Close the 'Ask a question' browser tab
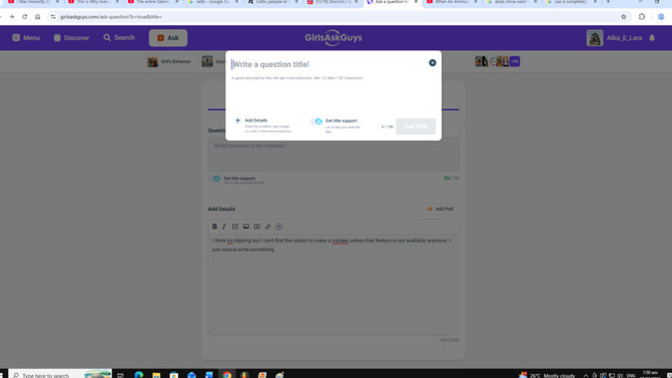The width and height of the screenshot is (672, 378). (x=415, y=2)
